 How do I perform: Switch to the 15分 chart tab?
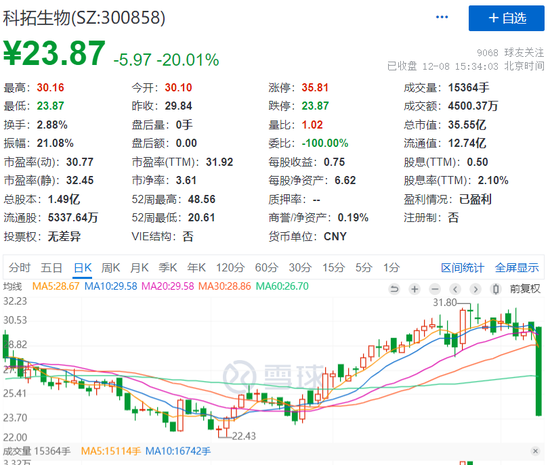click(333, 268)
